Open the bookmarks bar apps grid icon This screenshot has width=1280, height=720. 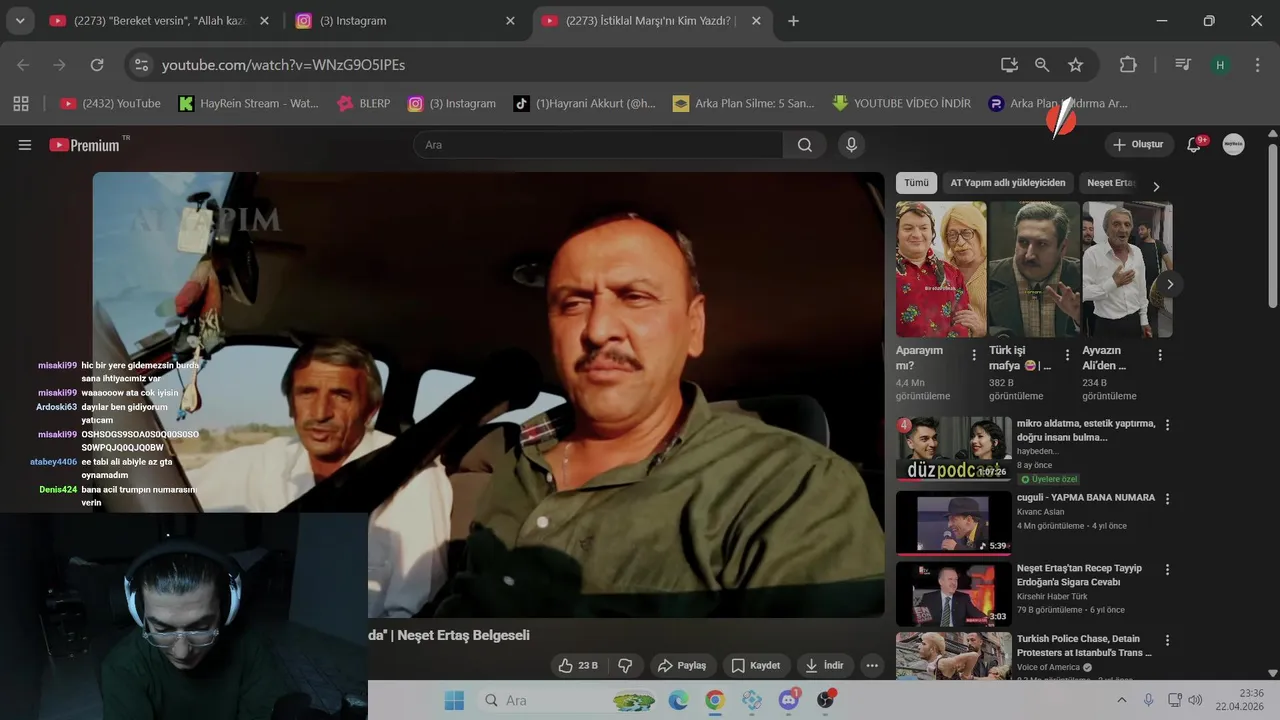(x=21, y=103)
